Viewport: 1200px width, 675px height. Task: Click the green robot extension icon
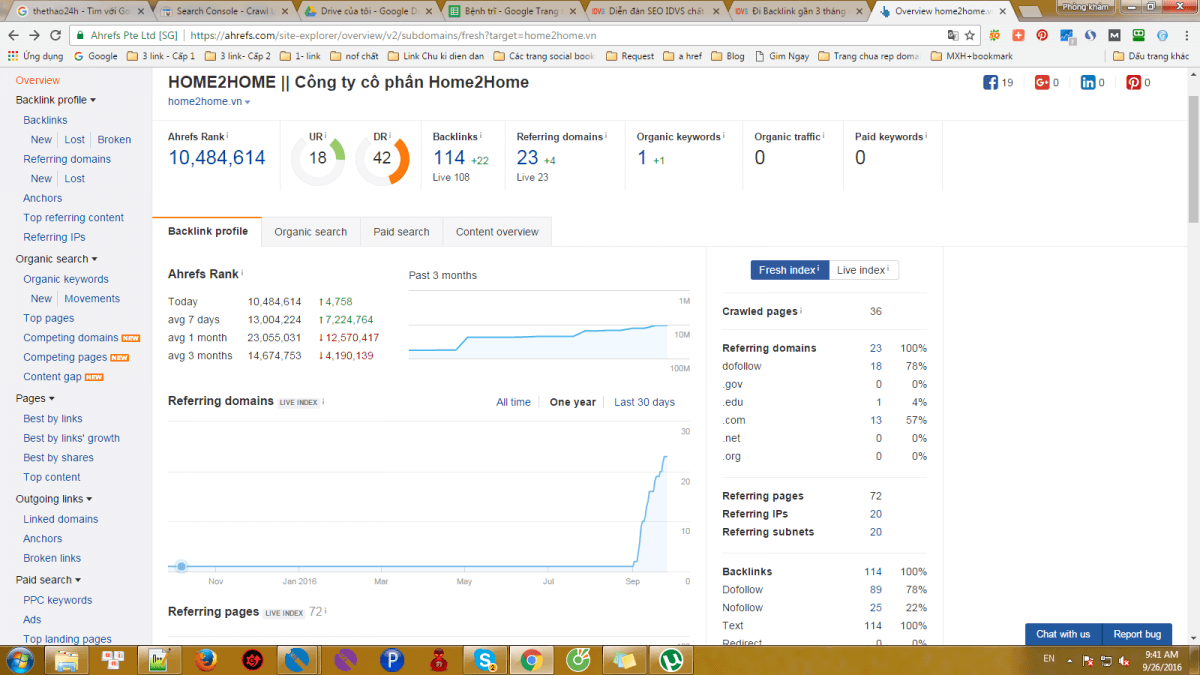click(x=1138, y=35)
